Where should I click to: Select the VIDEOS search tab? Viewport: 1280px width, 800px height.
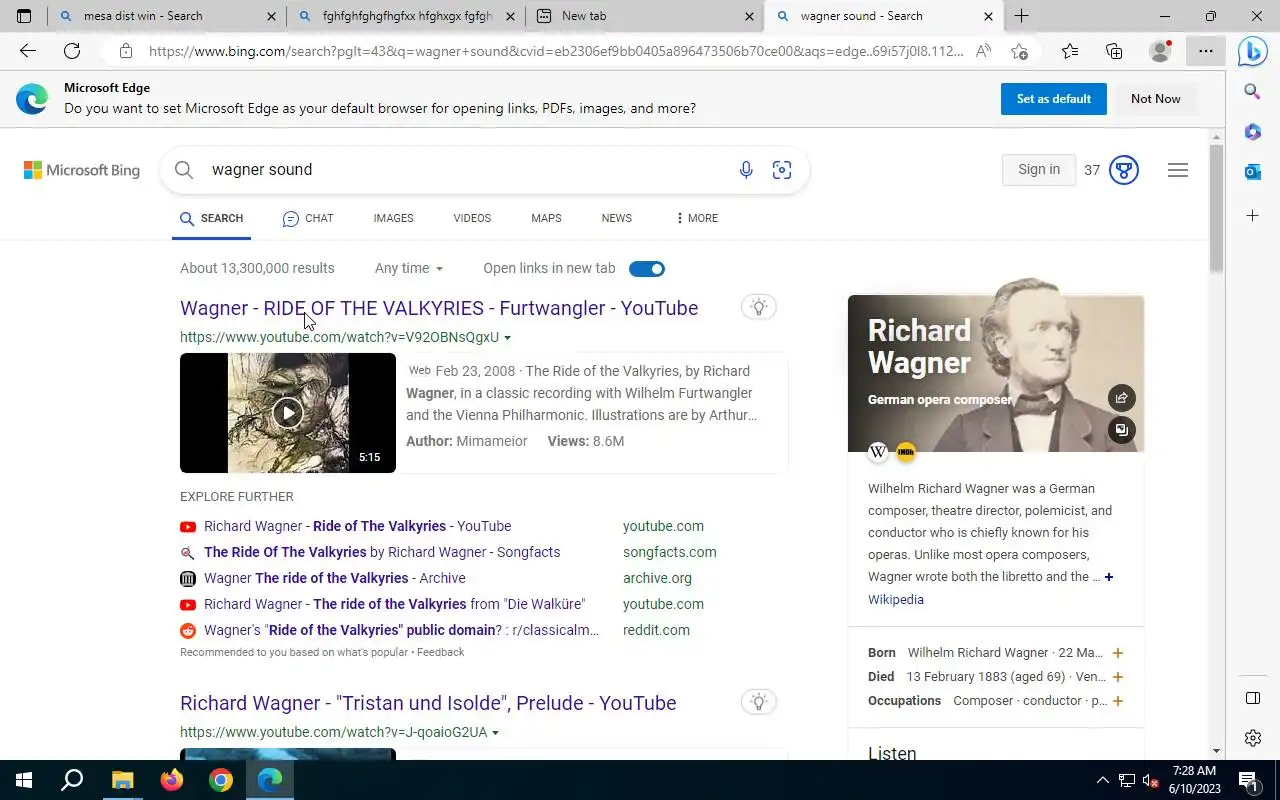[472, 218]
